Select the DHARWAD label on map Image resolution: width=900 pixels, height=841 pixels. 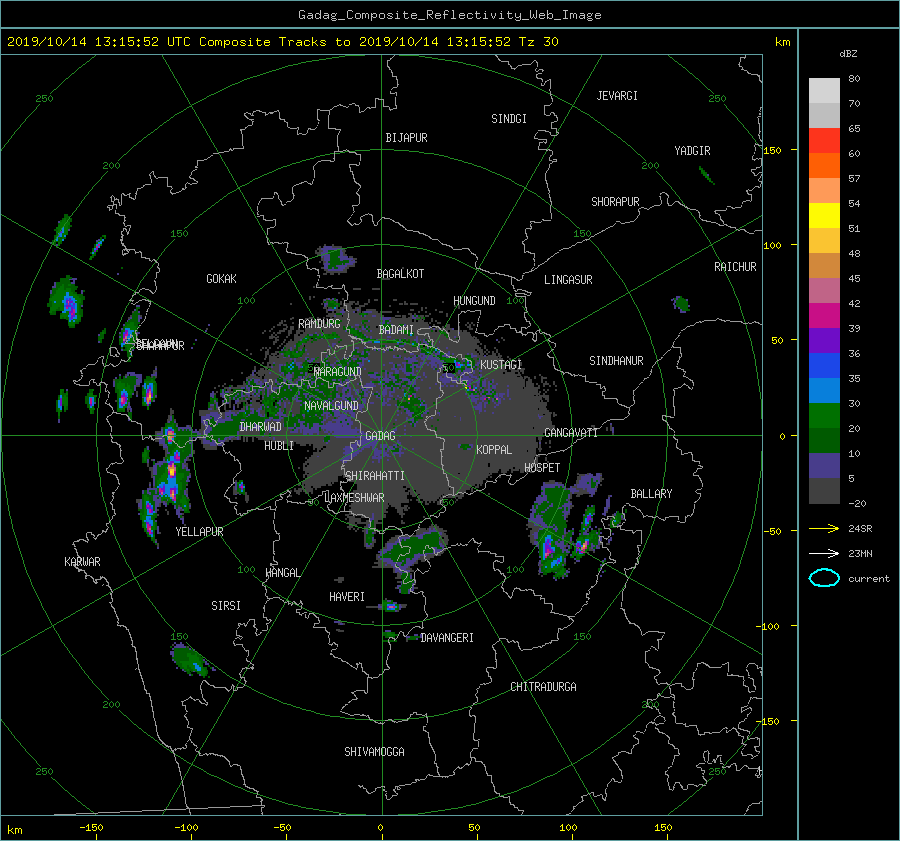pos(260,427)
